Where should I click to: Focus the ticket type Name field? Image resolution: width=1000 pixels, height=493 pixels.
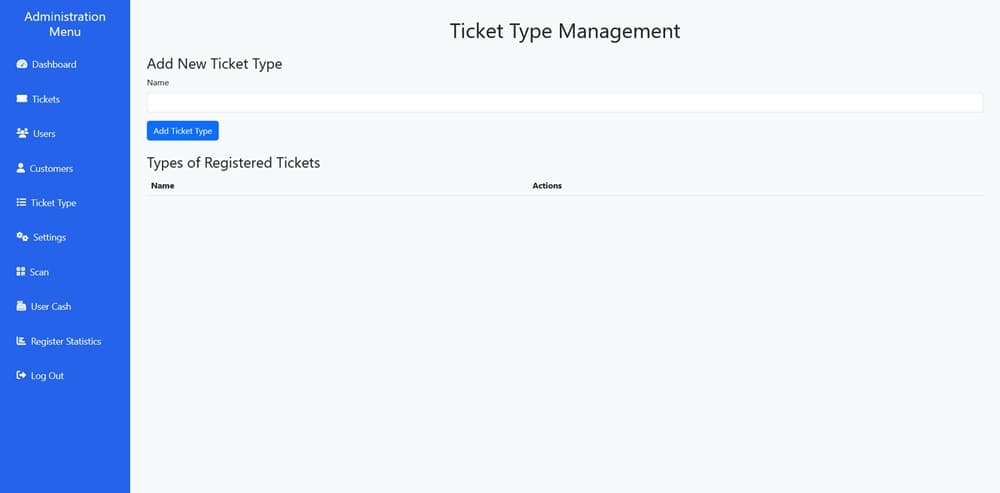(x=564, y=103)
